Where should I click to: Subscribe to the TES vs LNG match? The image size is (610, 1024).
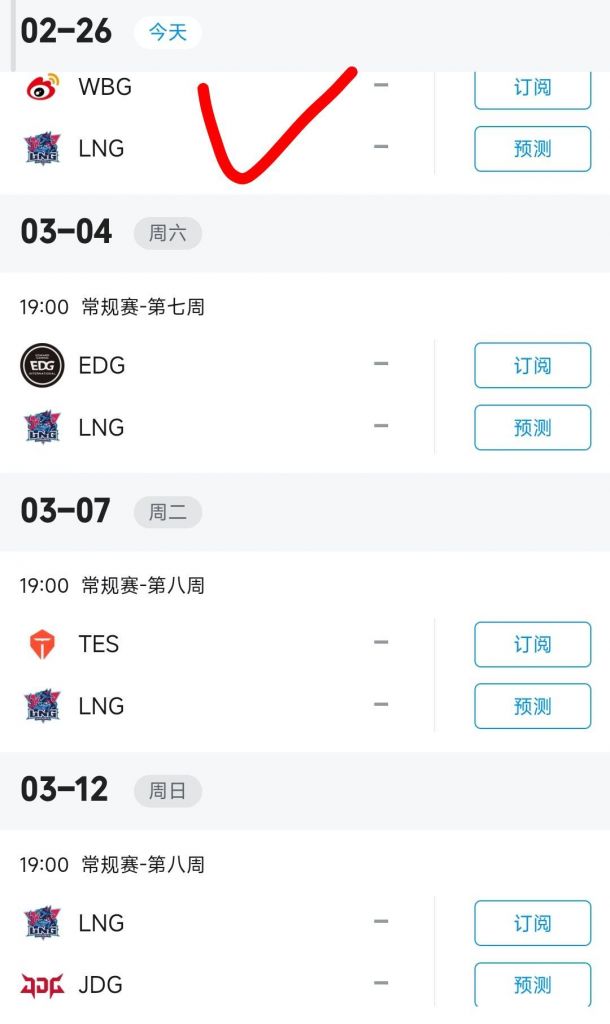pyautogui.click(x=532, y=644)
